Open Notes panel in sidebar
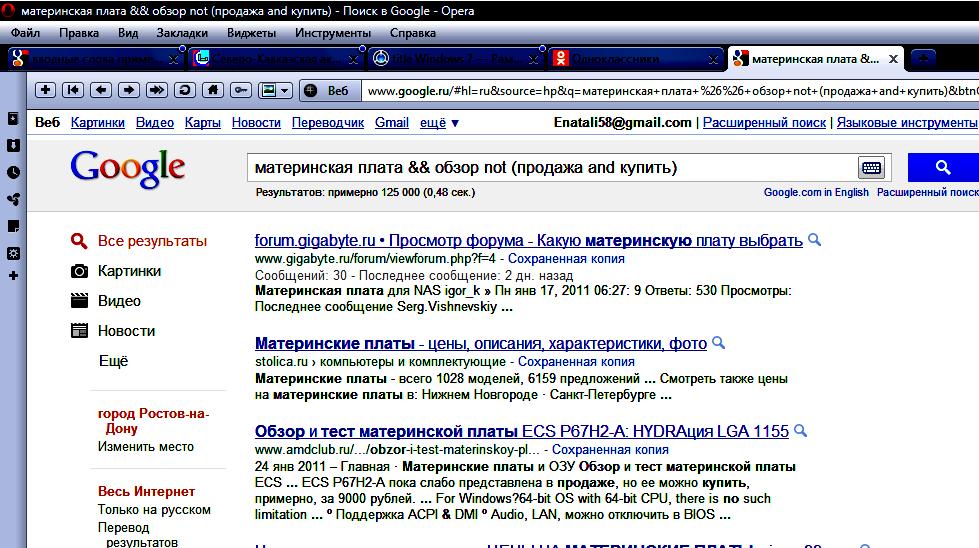Image resolution: width=979 pixels, height=548 pixels. coord(13,226)
